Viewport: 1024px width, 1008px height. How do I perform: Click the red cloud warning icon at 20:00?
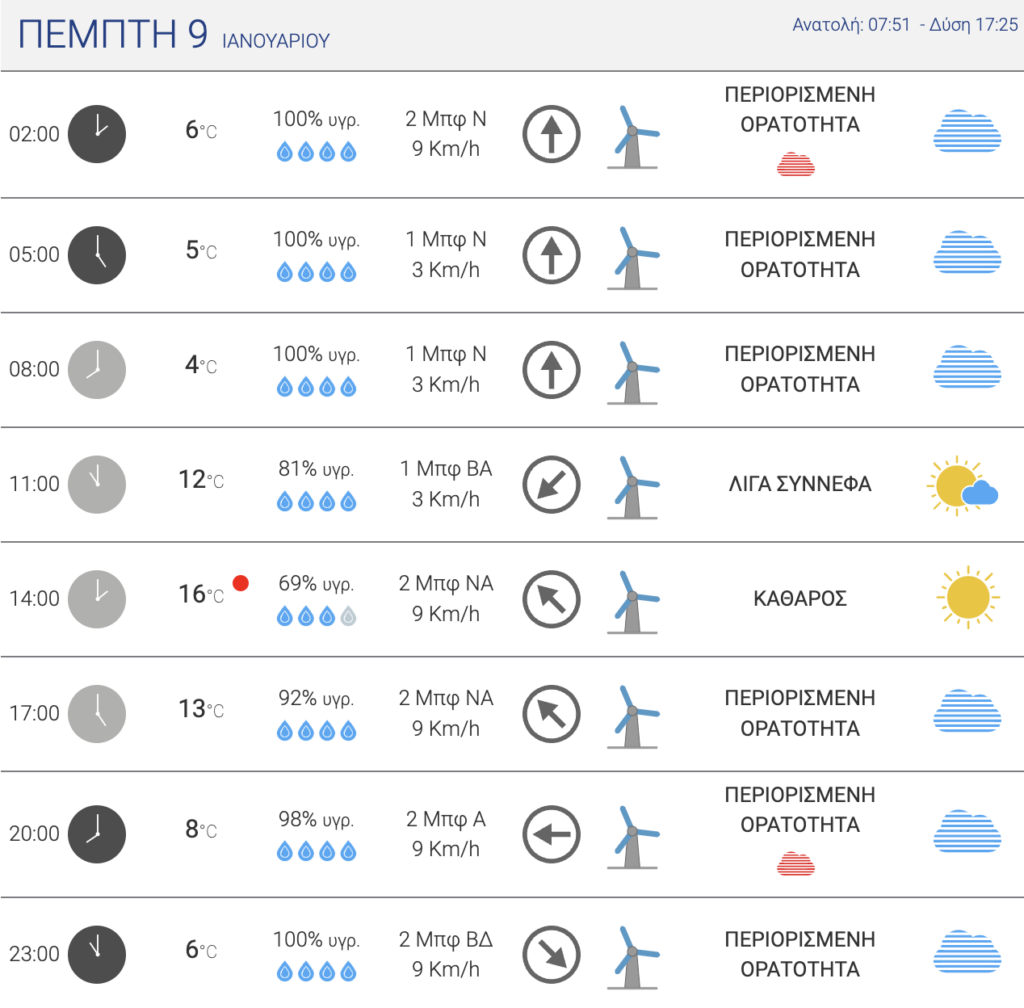point(795,864)
